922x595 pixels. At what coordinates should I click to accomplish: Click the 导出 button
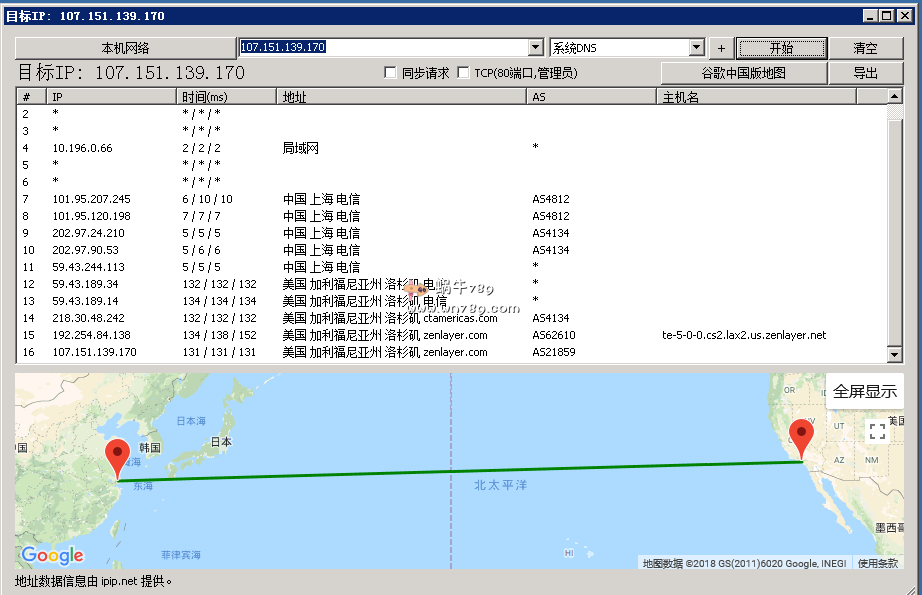click(865, 73)
